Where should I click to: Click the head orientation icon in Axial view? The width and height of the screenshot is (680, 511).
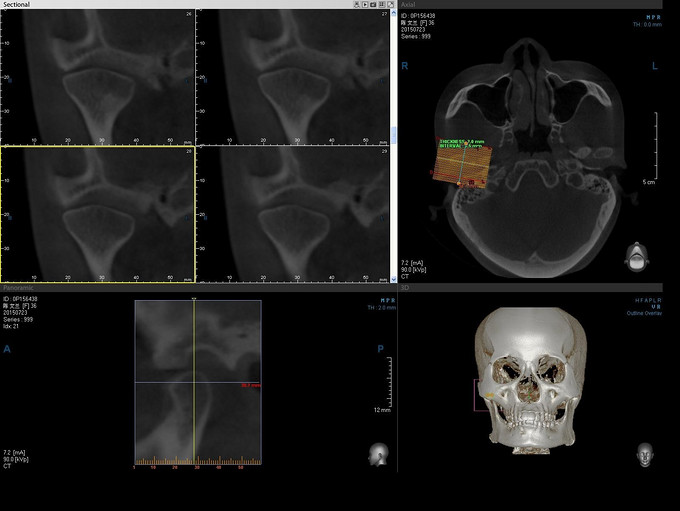(635, 257)
